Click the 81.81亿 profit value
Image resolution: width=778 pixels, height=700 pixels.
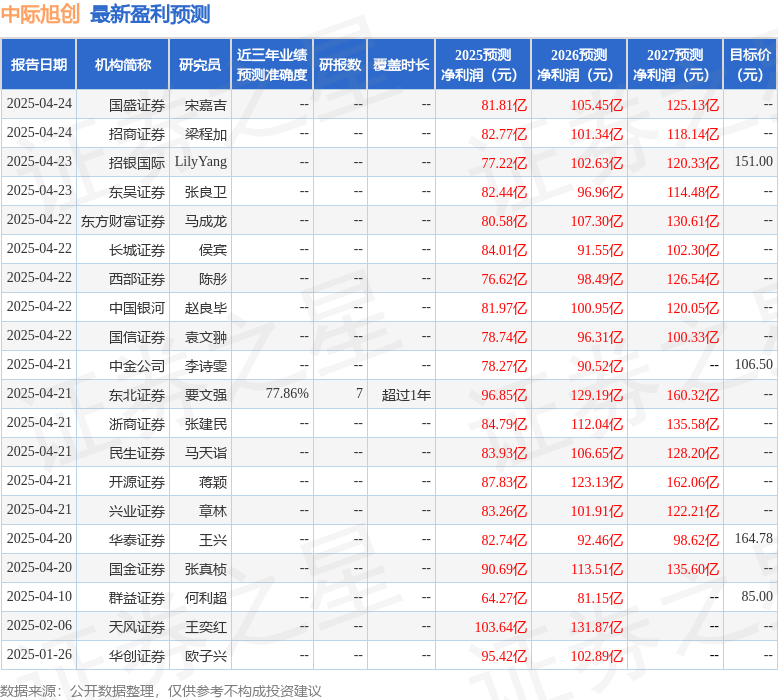504,105
